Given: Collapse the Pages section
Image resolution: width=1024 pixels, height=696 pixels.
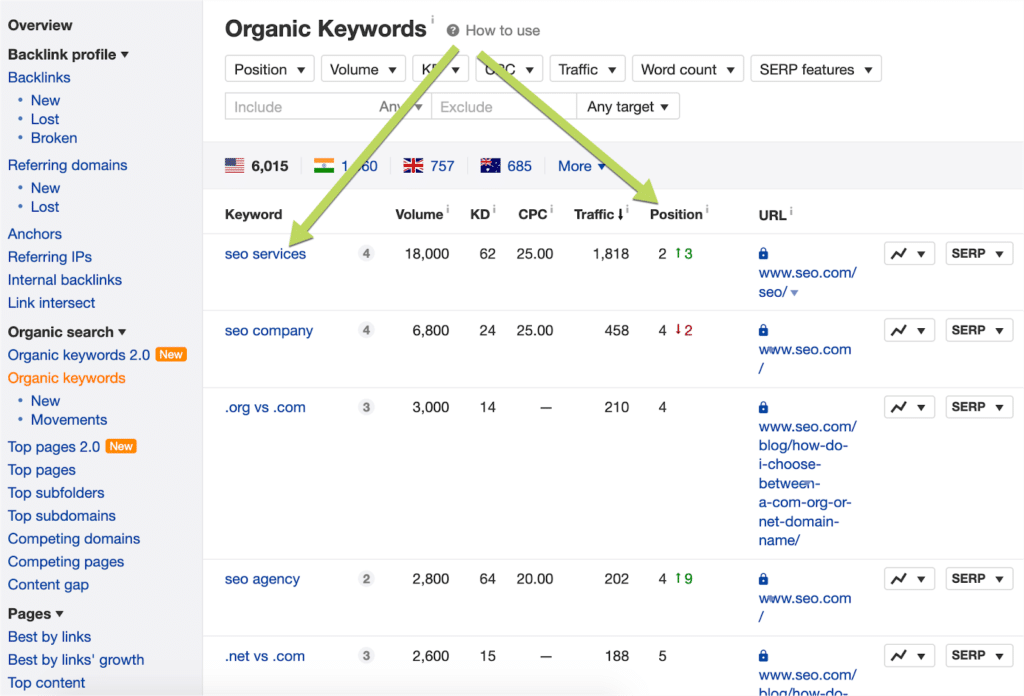Looking at the screenshot, I should [35, 614].
